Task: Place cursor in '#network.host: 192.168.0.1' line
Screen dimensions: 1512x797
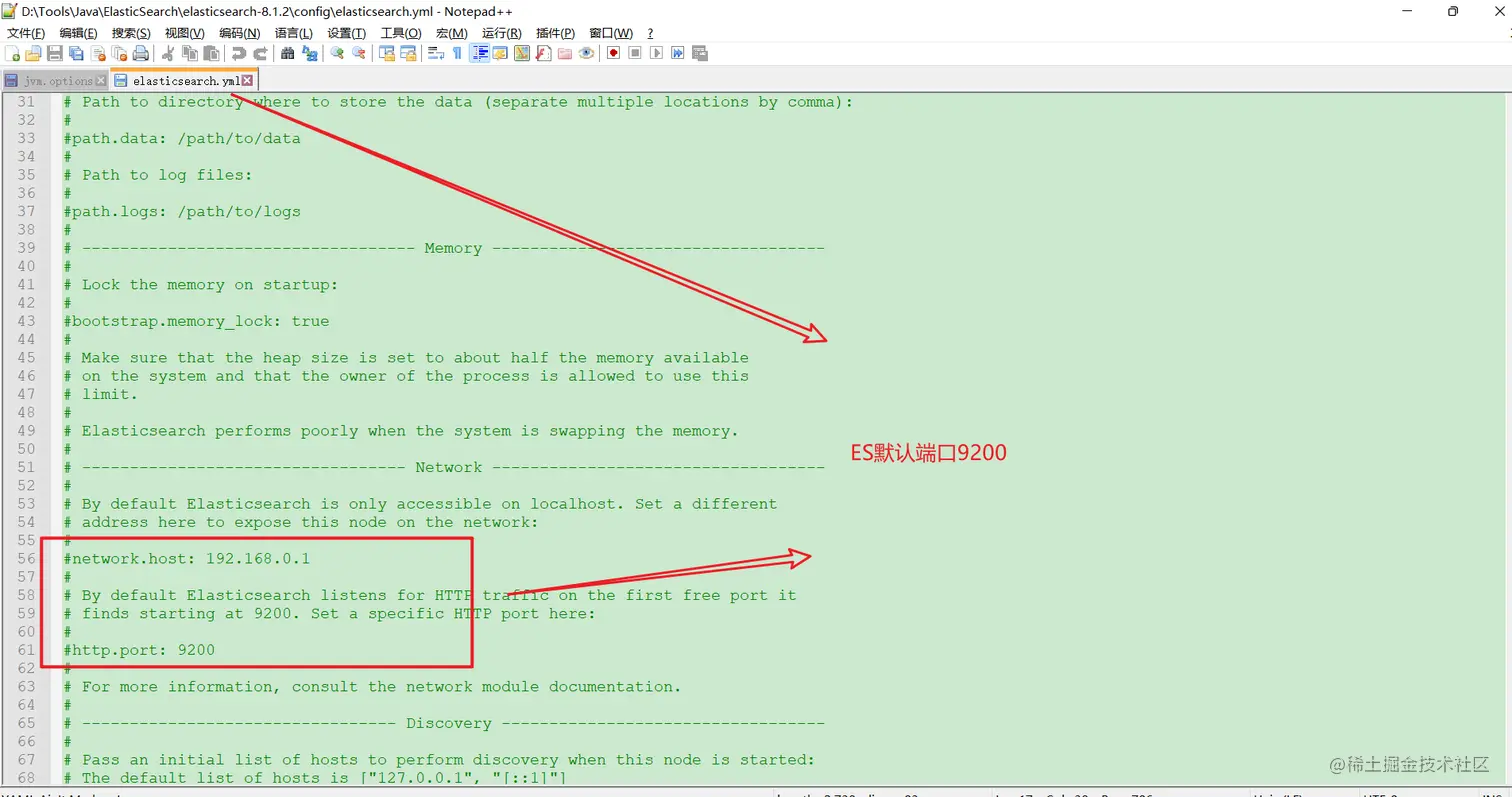Action: 187,558
